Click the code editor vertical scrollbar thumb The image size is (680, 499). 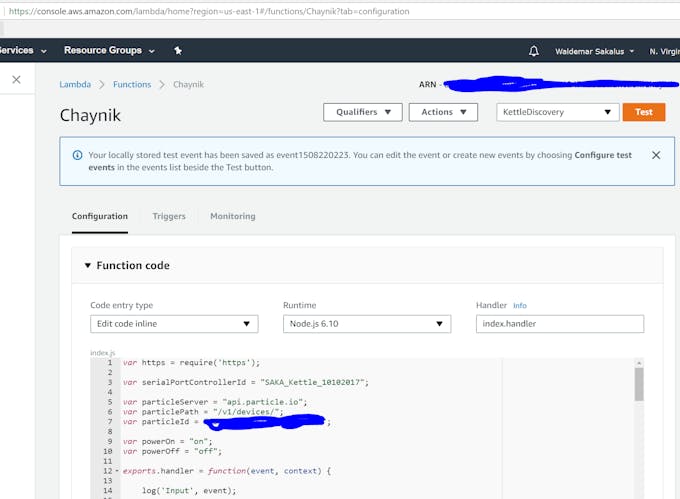click(x=639, y=385)
